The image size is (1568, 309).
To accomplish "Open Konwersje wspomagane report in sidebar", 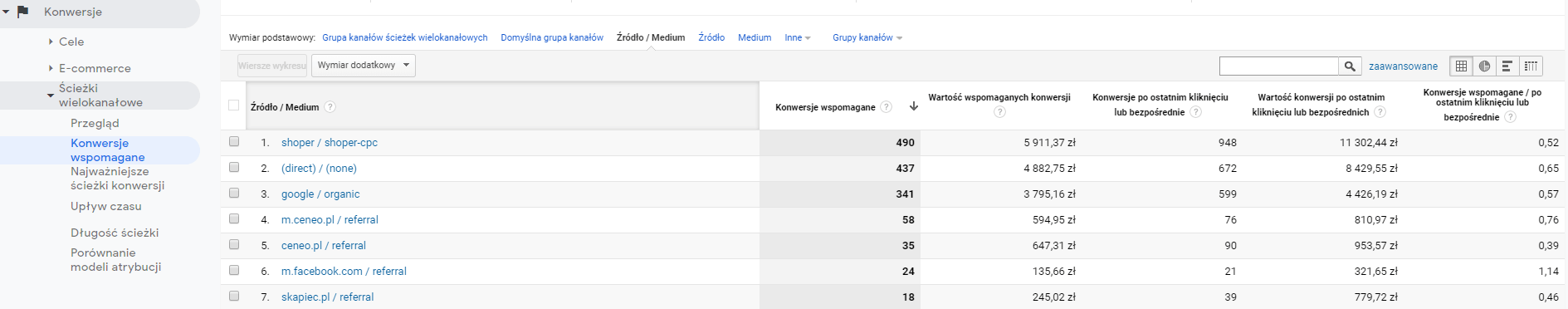I will pos(108,150).
